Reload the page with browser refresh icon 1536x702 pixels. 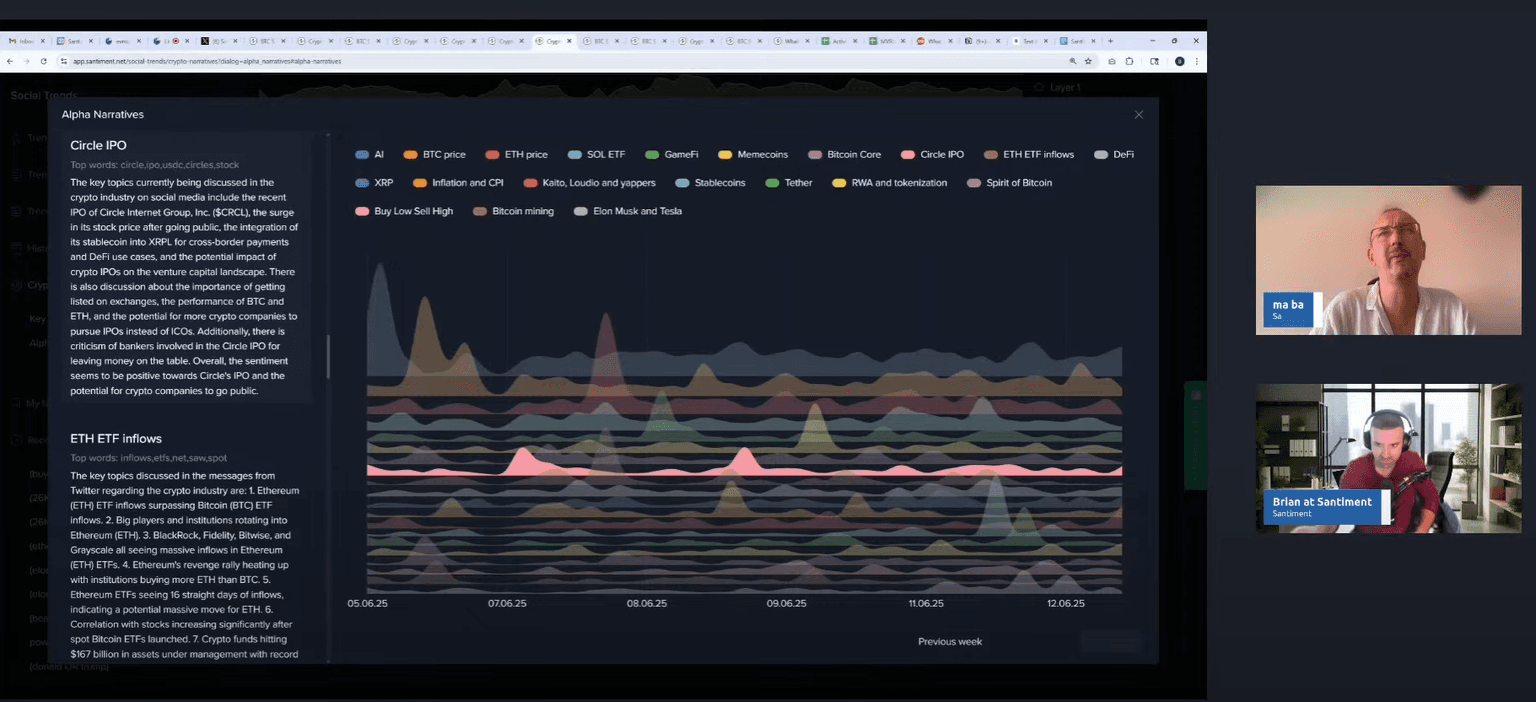[x=43, y=61]
